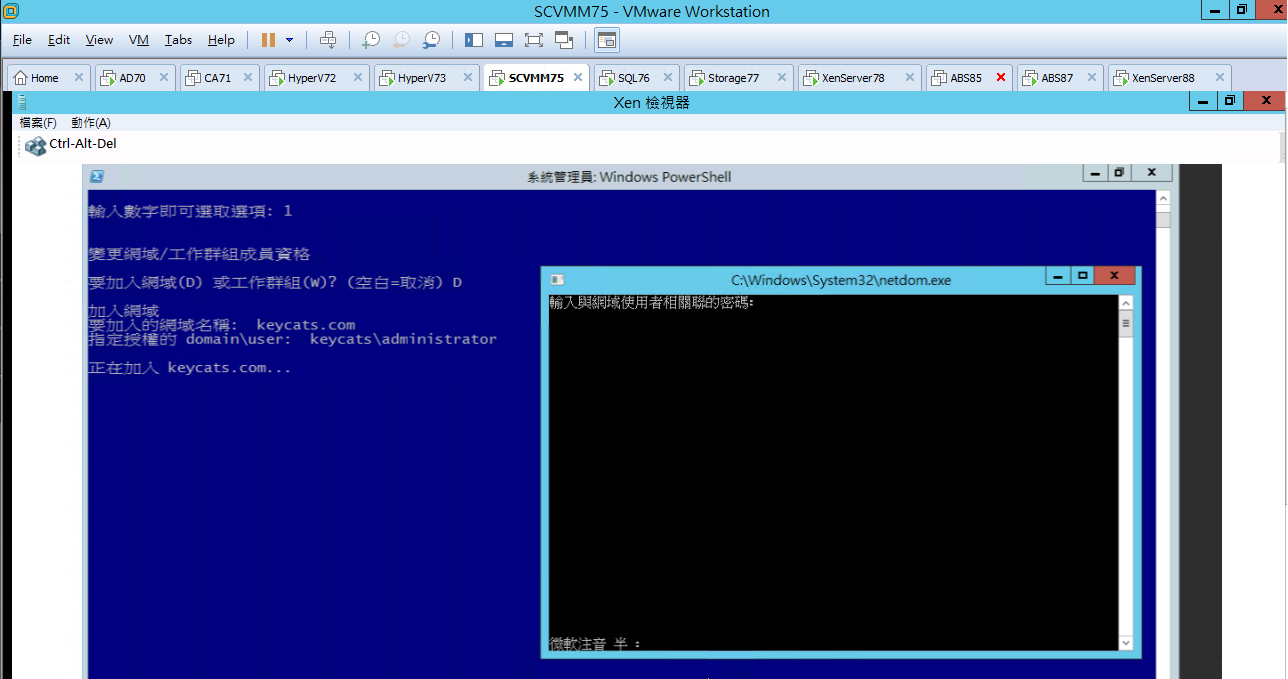Image resolution: width=1288 pixels, height=679 pixels.
Task: Minimize the netdom.exe window
Action: pyautogui.click(x=1057, y=276)
